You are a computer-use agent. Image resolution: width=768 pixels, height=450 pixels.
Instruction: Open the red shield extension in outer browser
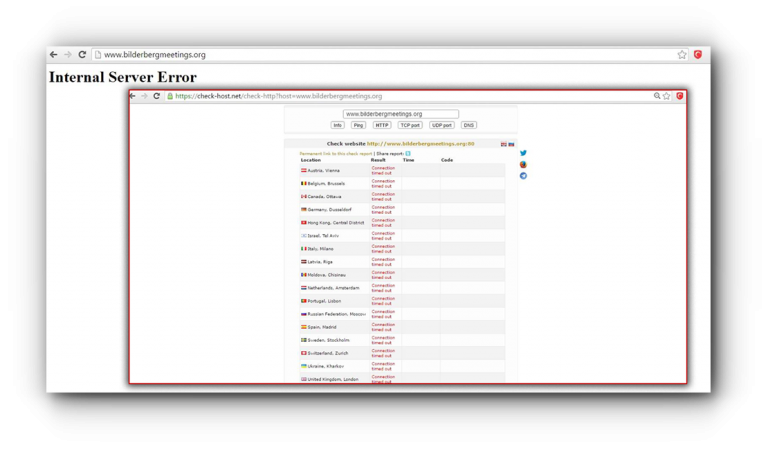point(698,54)
